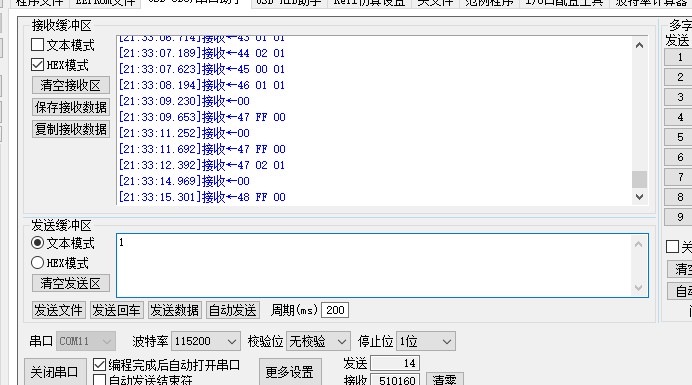Open the parity dropdown showing 无校验
Image resolution: width=692 pixels, height=385 pixels.
point(318,341)
